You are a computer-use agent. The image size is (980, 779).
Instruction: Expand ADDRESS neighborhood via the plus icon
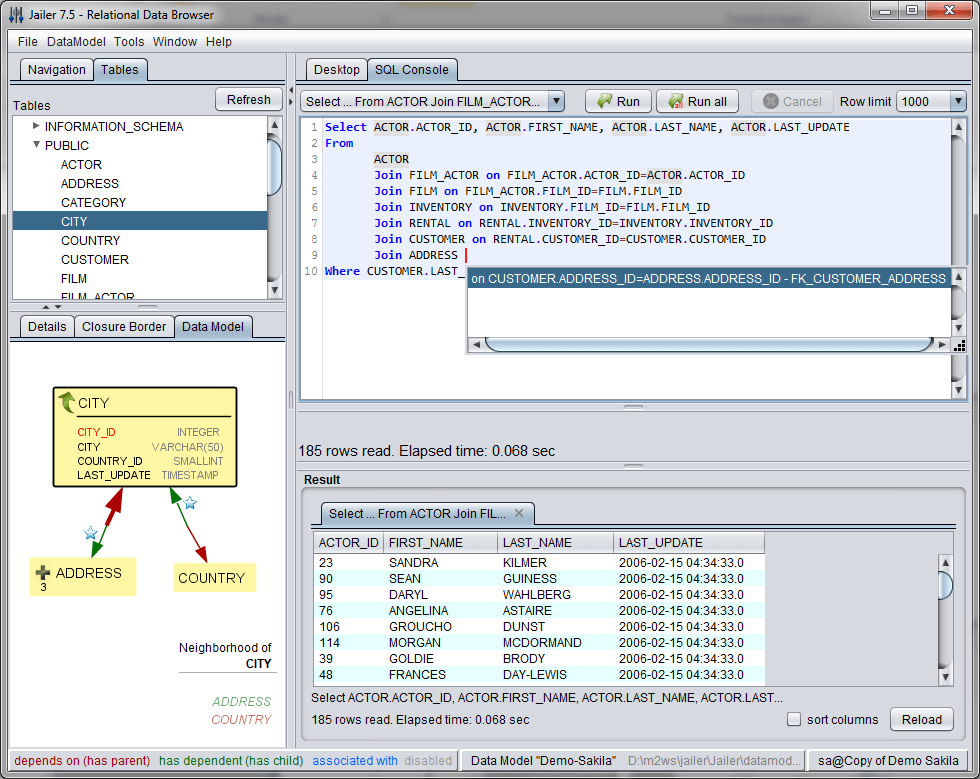click(42, 572)
